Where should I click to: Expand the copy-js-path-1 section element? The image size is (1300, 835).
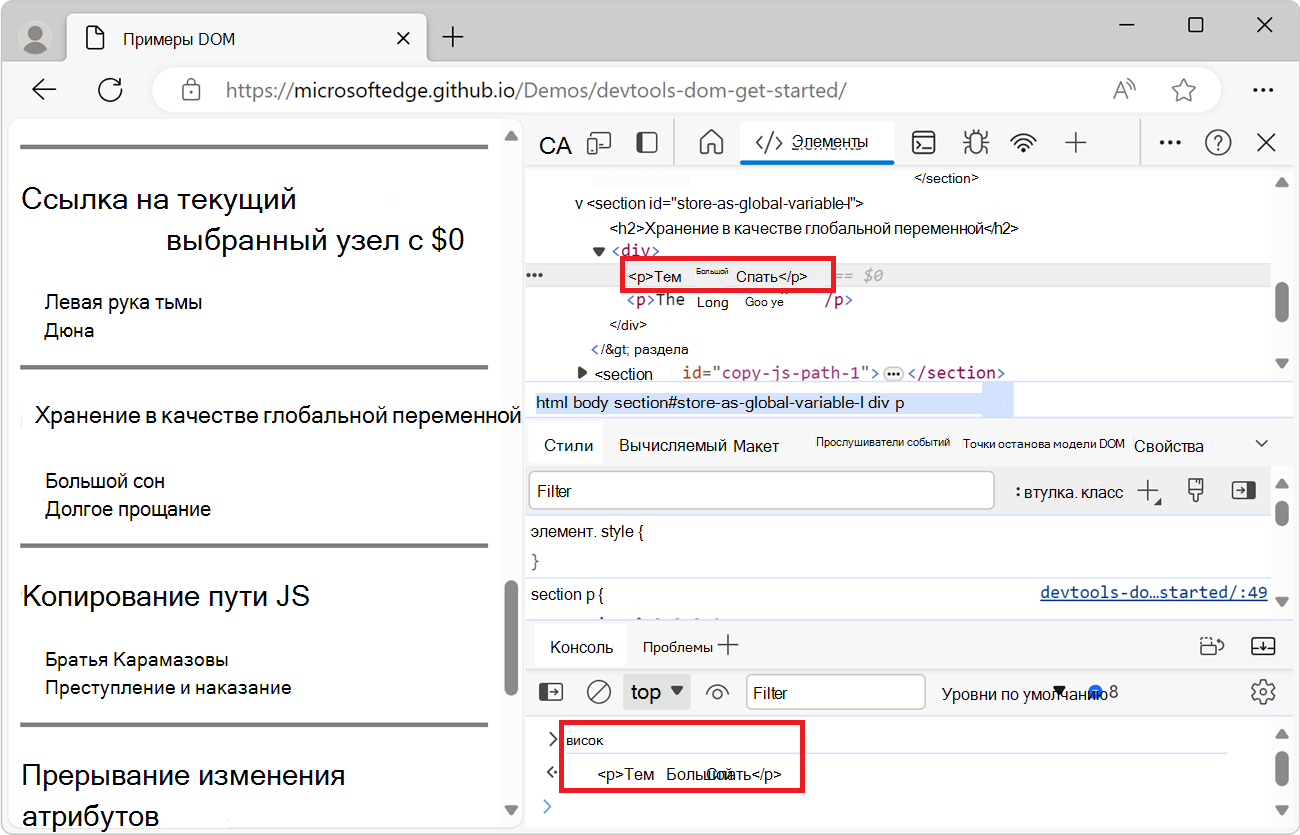(583, 373)
